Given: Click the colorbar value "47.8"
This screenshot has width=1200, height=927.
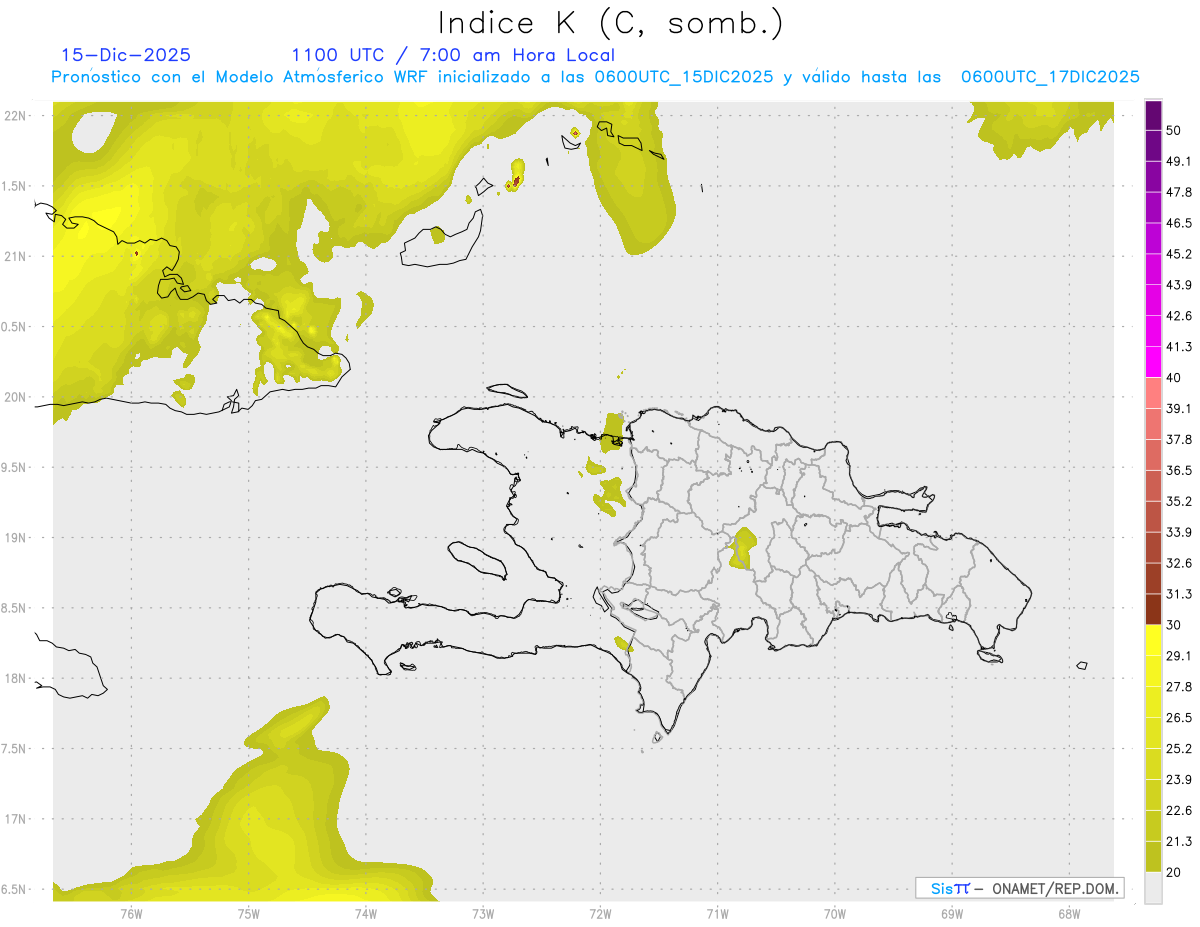Looking at the screenshot, I should click(1179, 192).
